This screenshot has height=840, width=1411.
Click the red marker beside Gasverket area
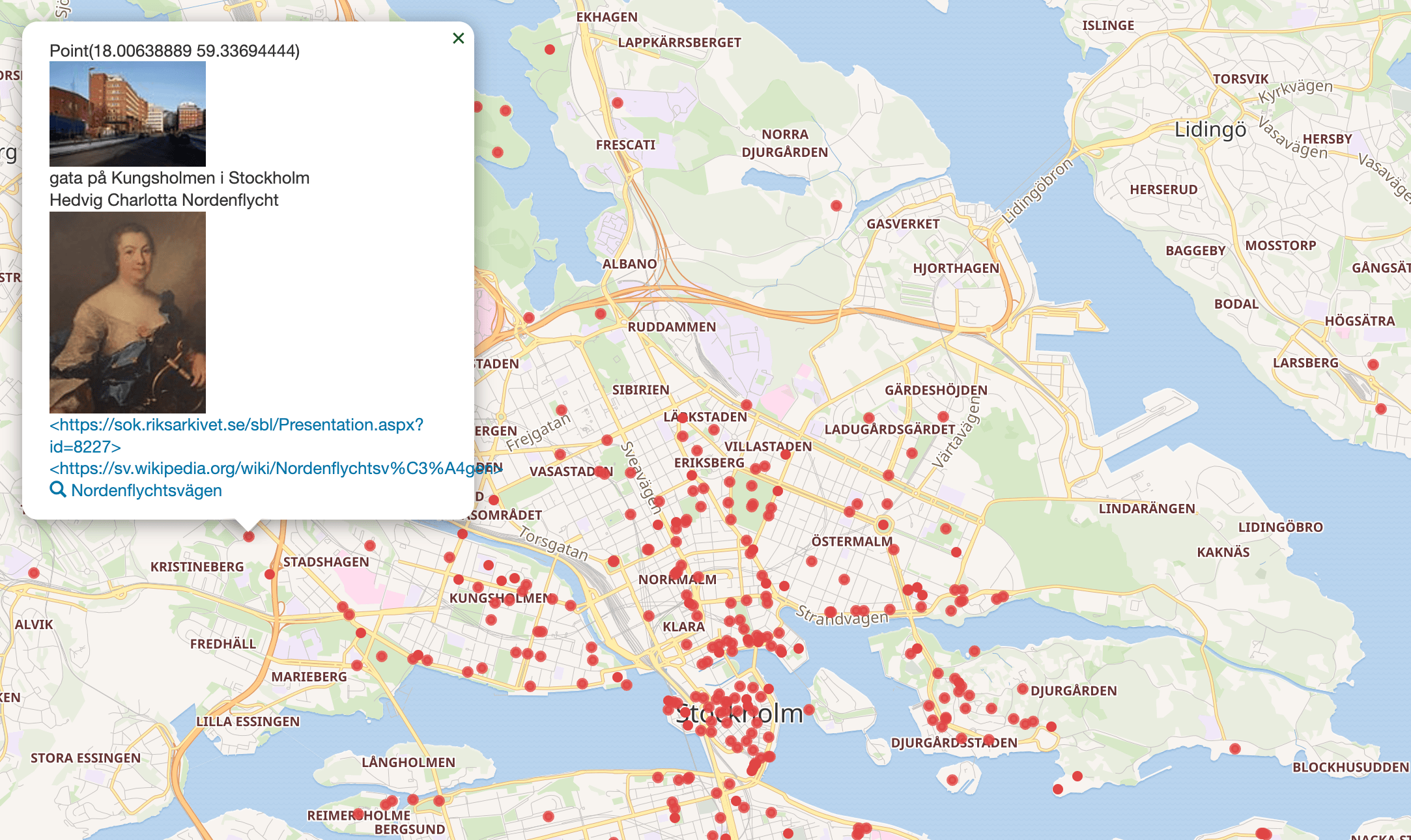(x=836, y=206)
